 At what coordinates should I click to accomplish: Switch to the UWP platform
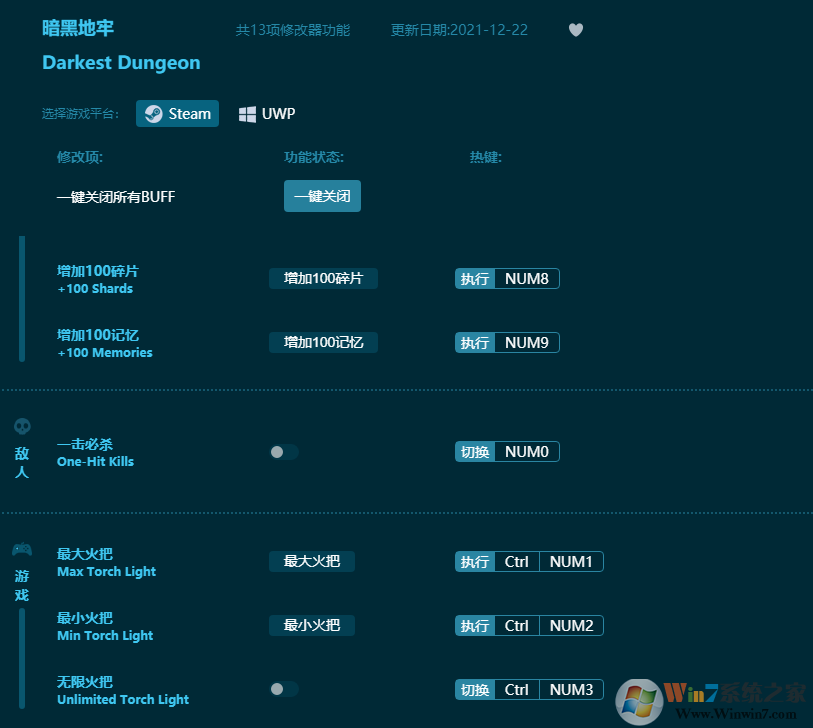(267, 114)
